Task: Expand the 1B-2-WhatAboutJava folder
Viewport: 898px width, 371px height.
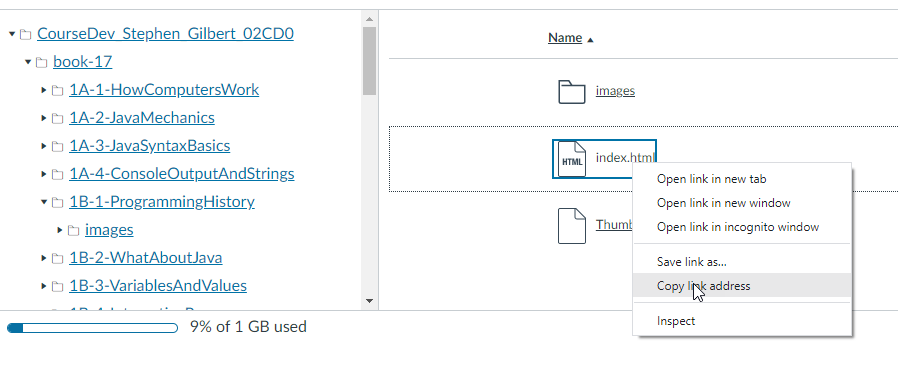Action: [x=44, y=258]
